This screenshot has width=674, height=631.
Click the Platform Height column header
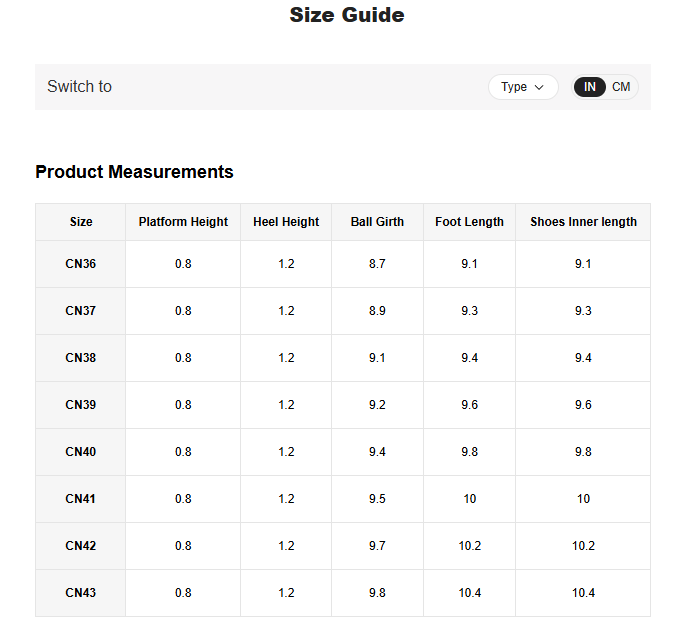(183, 222)
